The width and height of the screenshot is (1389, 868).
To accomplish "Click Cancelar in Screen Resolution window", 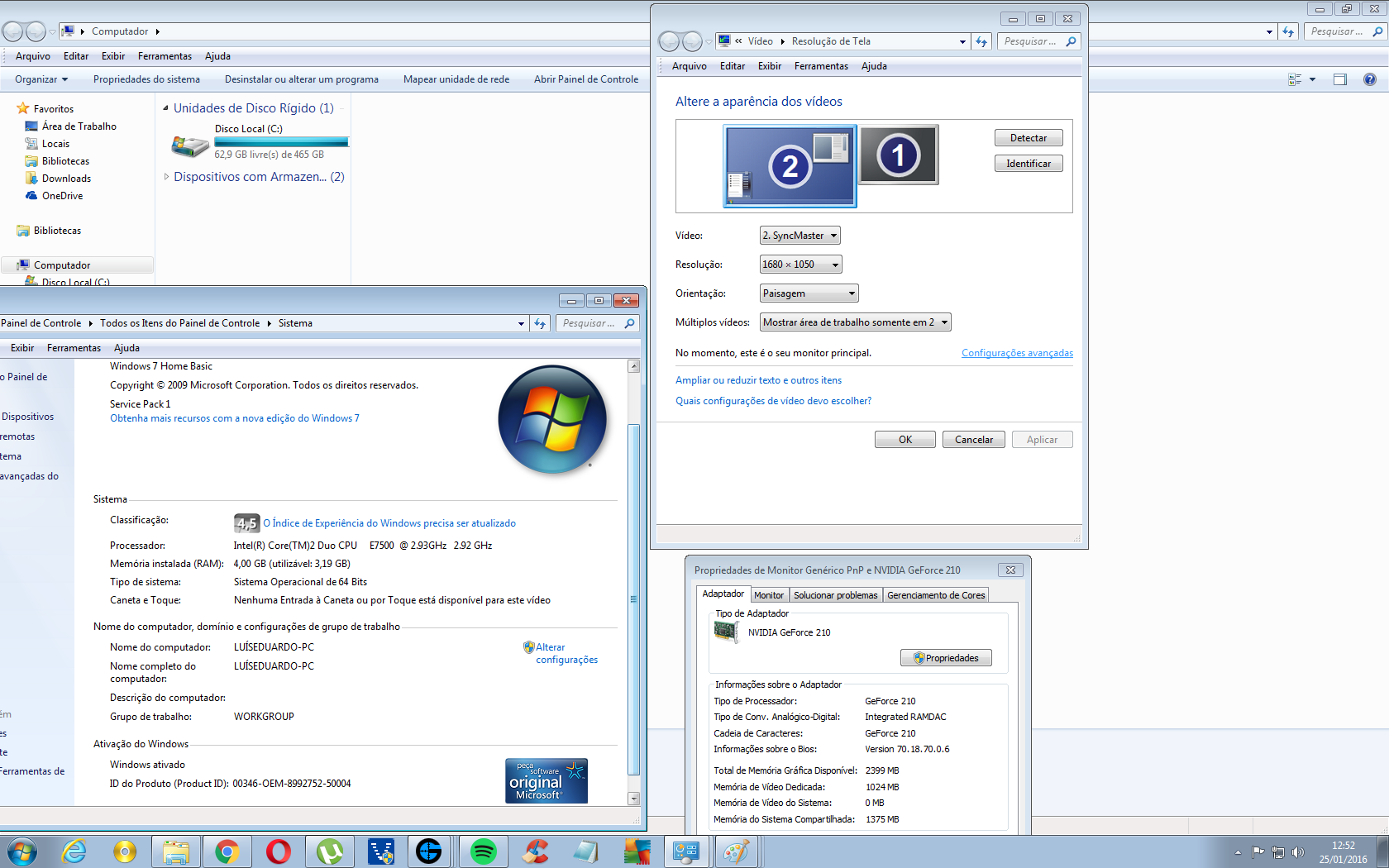I will (x=974, y=440).
